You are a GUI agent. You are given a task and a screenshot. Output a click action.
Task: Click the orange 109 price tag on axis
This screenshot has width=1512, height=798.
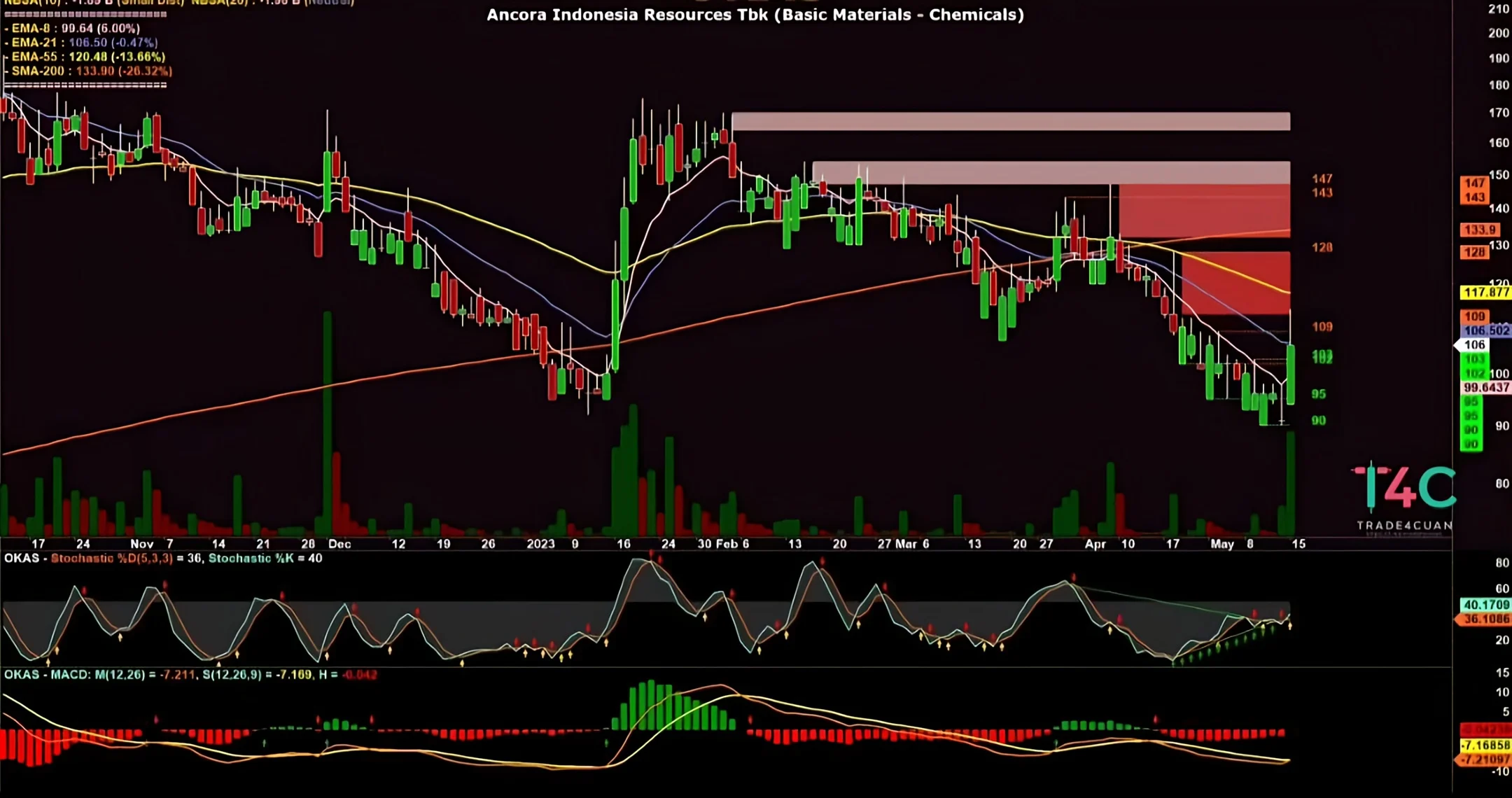pyautogui.click(x=1474, y=316)
